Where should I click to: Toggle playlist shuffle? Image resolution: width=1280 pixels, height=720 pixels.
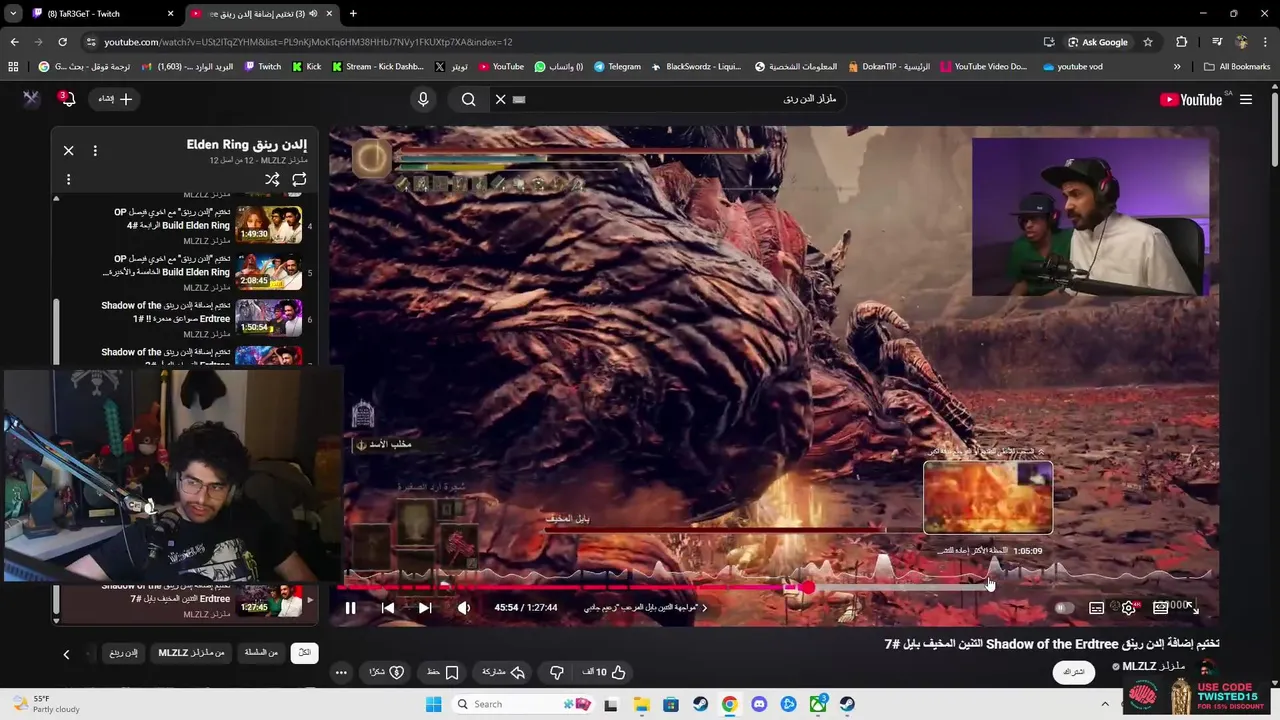pyautogui.click(x=272, y=180)
